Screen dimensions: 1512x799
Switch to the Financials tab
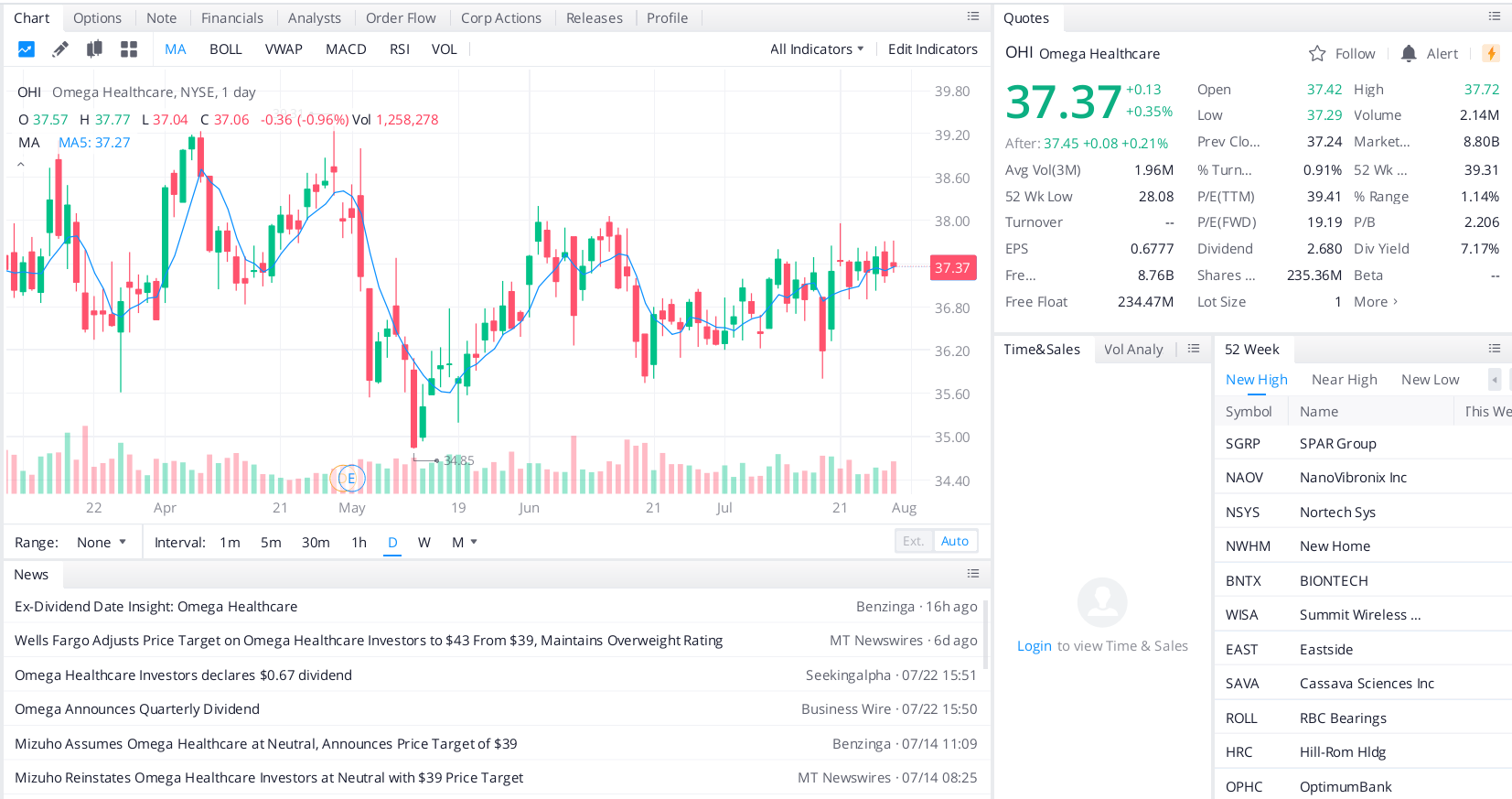pos(232,18)
